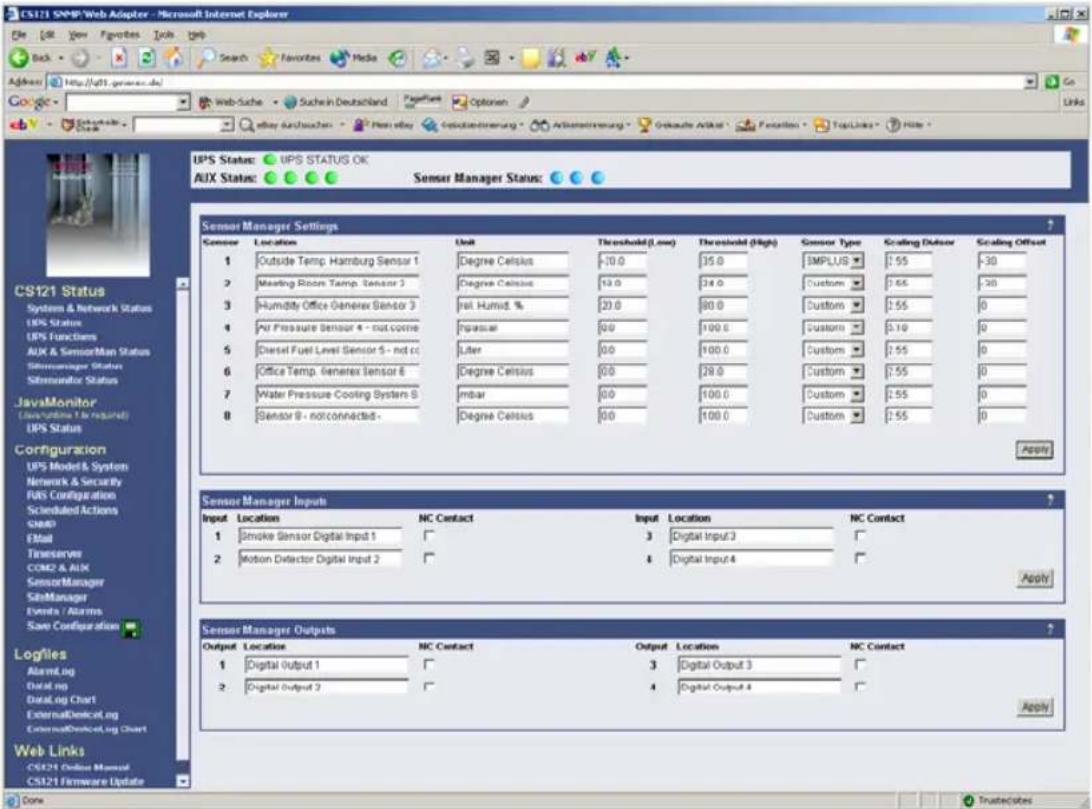The height and width of the screenshot is (809, 1092).
Task: Apply the Sensor Manager Inputs
Action: point(1035,578)
